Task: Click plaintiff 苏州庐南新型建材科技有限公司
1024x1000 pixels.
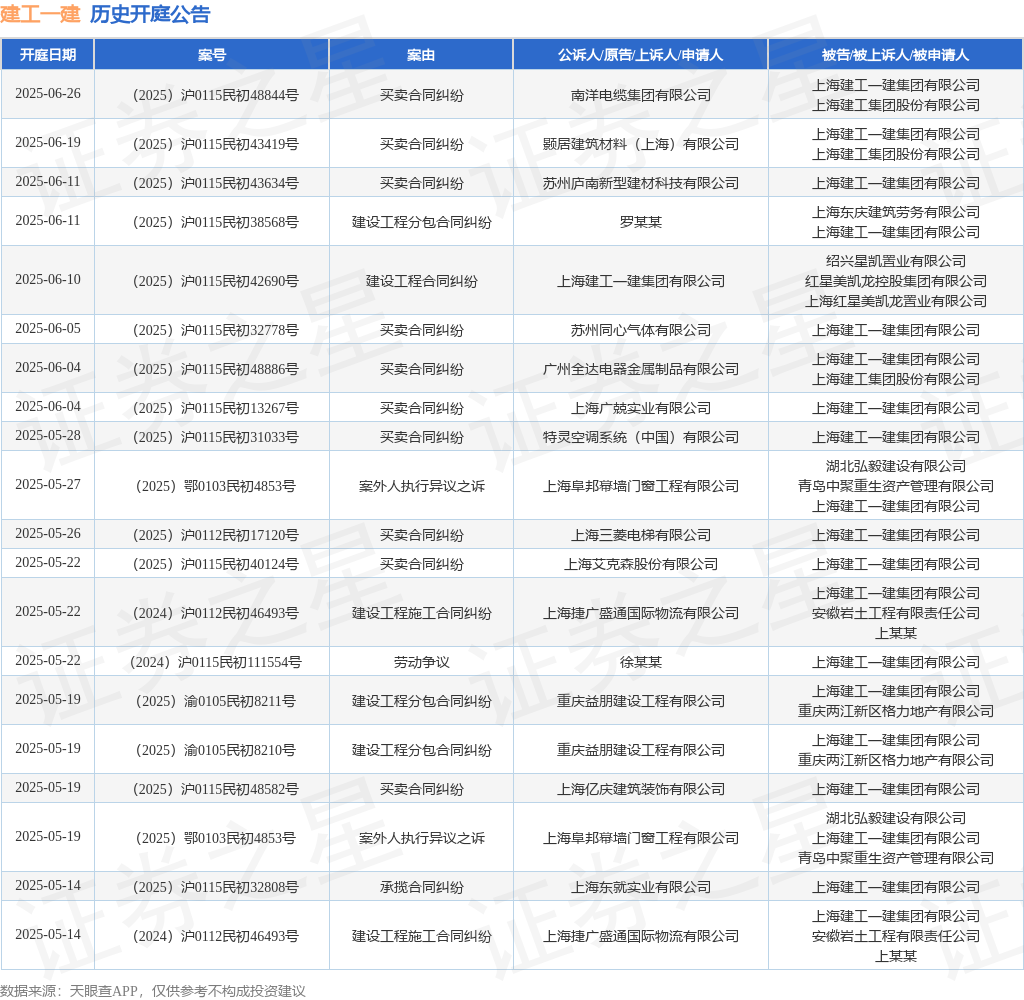Action: [x=641, y=184]
